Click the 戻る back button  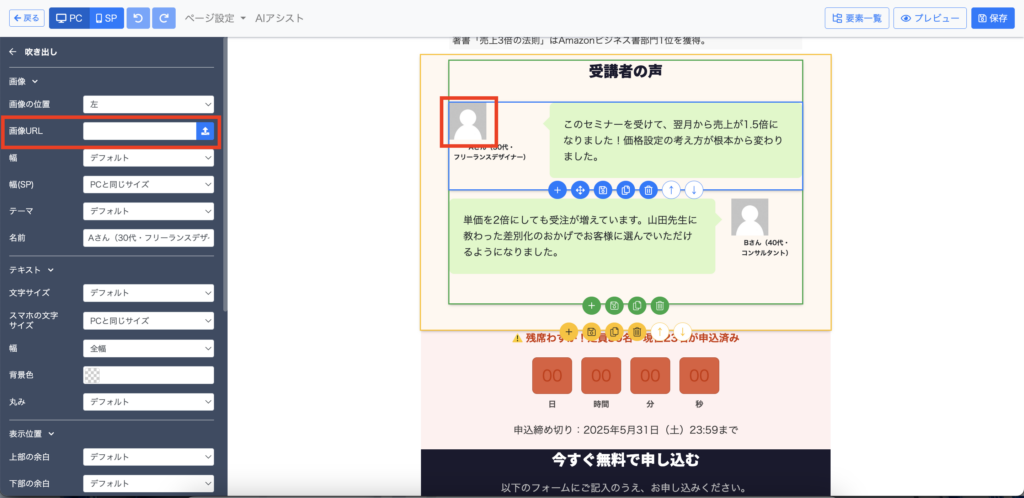[x=26, y=18]
